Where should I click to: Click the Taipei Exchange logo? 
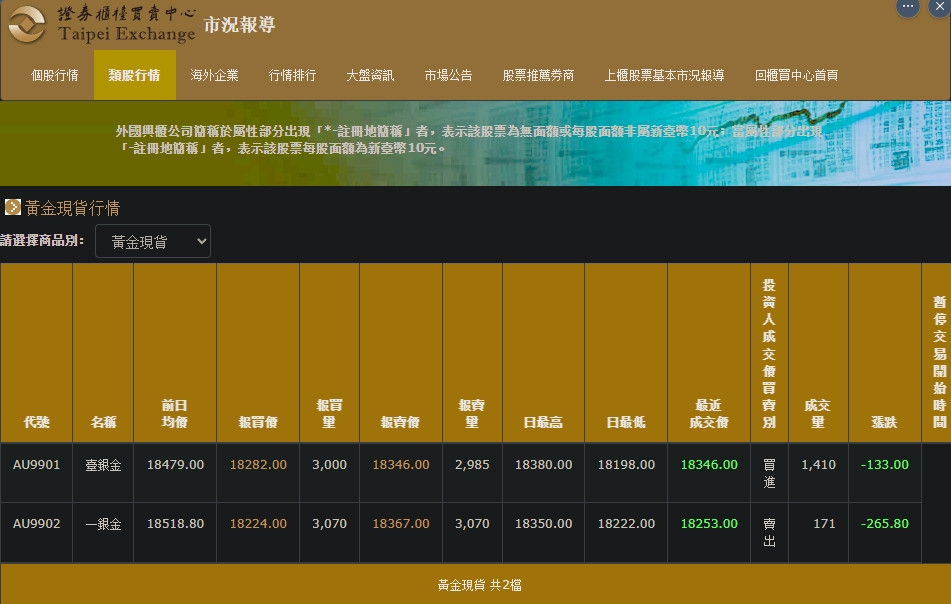pos(100,25)
